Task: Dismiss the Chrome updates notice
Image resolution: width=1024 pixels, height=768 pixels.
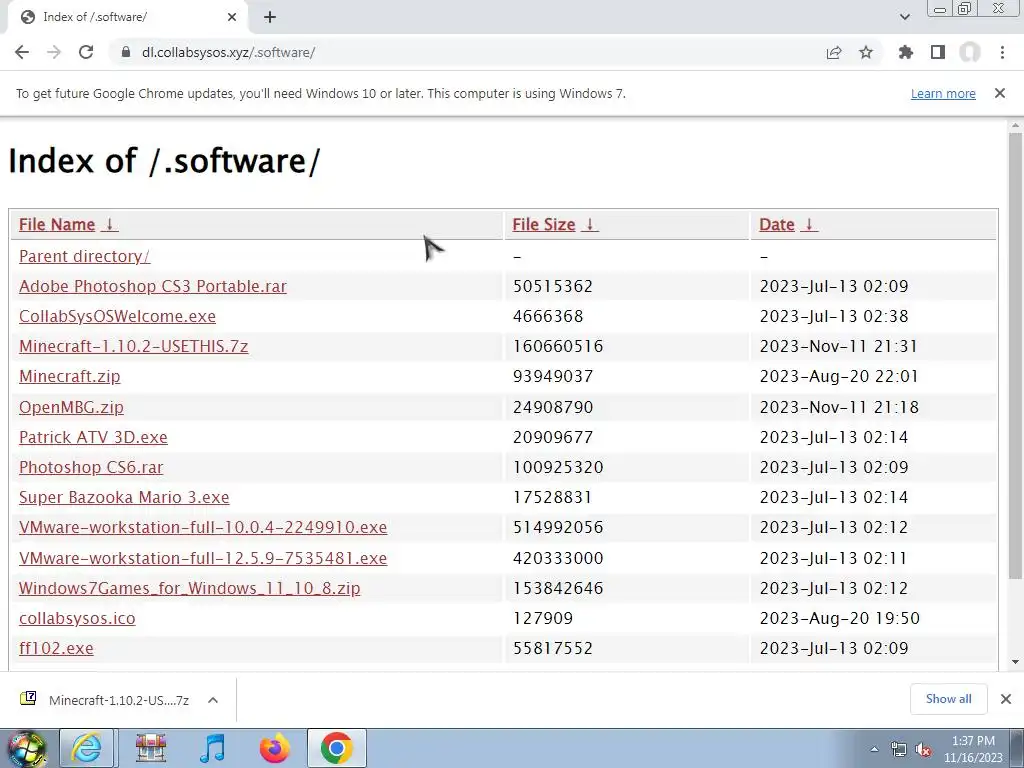Action: point(1000,93)
